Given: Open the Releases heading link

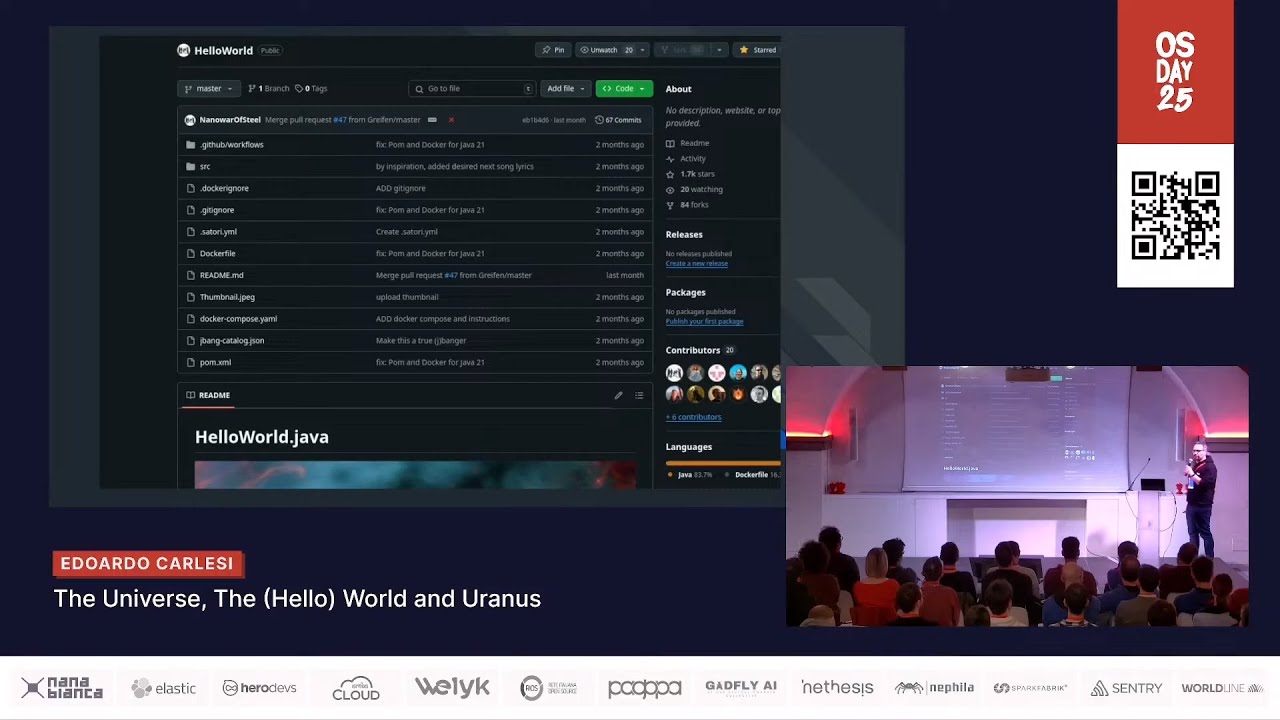Looking at the screenshot, I should 684,235.
